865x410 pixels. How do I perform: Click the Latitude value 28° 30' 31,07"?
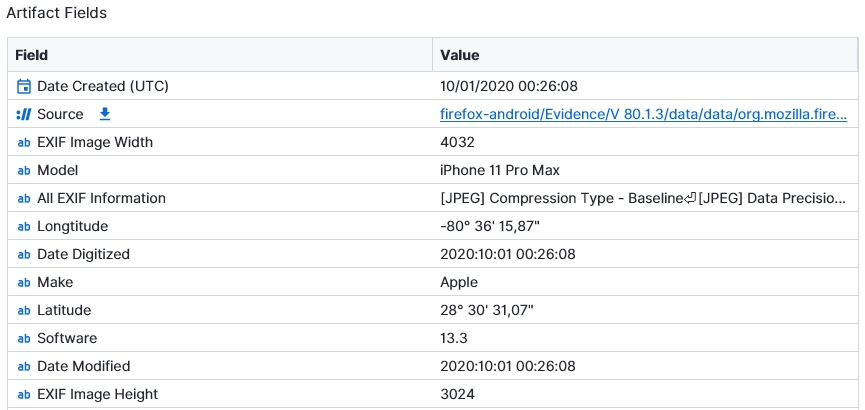point(487,310)
